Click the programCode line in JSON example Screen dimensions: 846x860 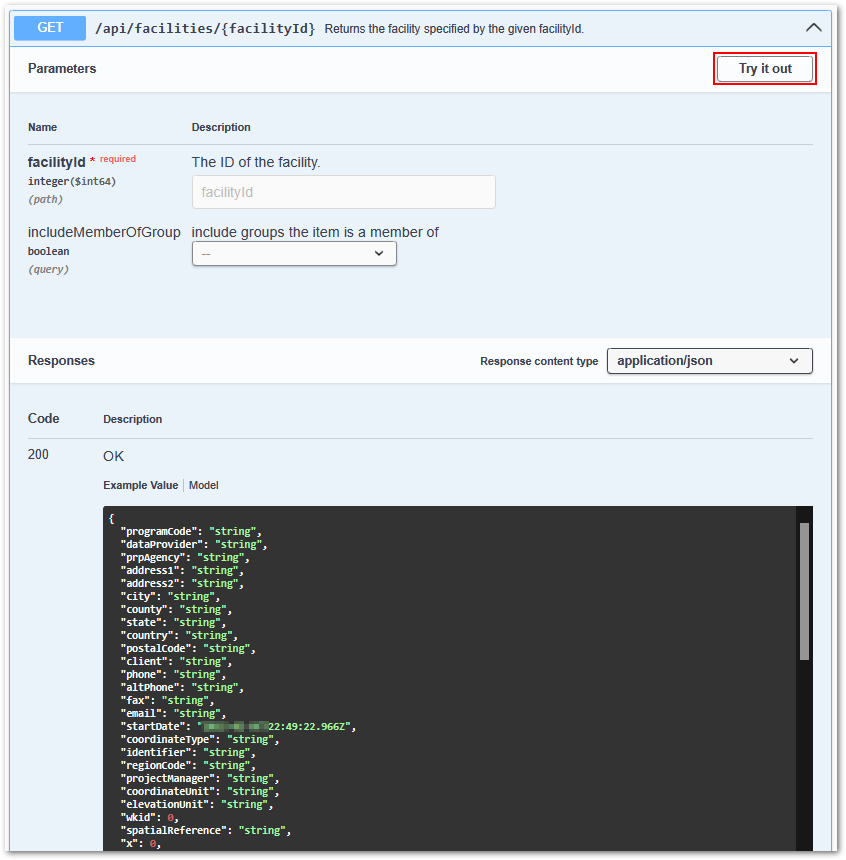click(x=190, y=531)
